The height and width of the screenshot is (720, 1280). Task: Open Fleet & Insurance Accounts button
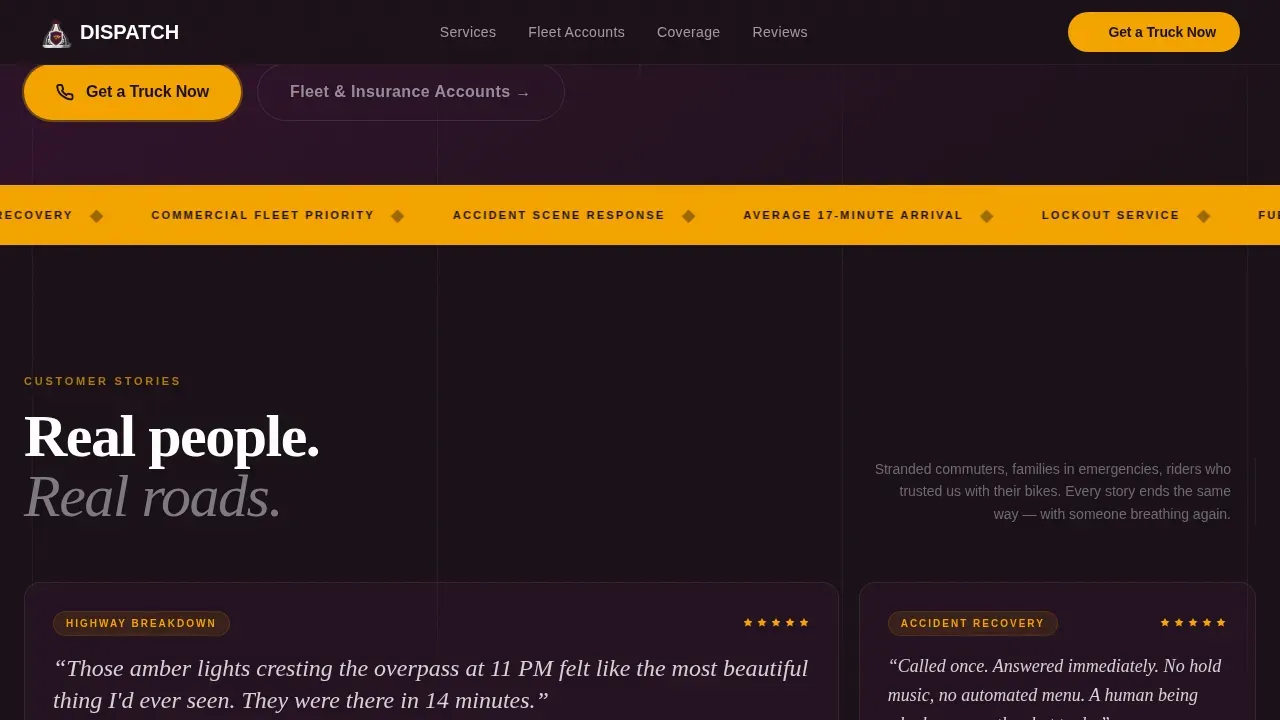(x=411, y=92)
